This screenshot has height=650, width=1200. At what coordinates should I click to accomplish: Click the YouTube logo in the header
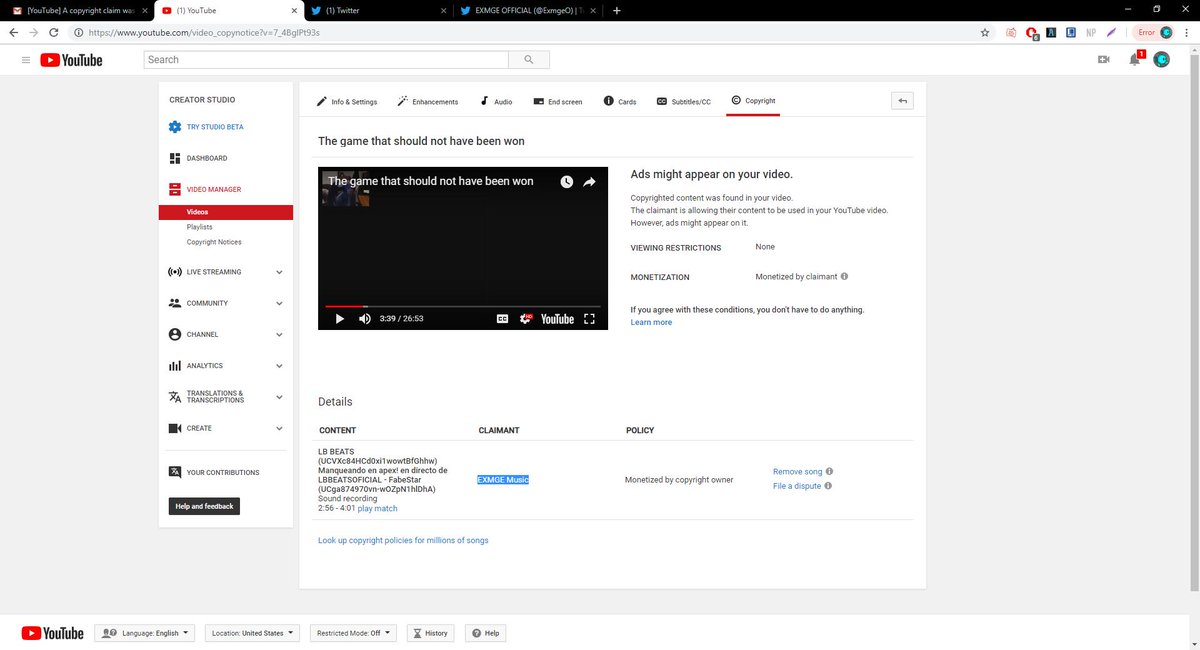[x=71, y=60]
